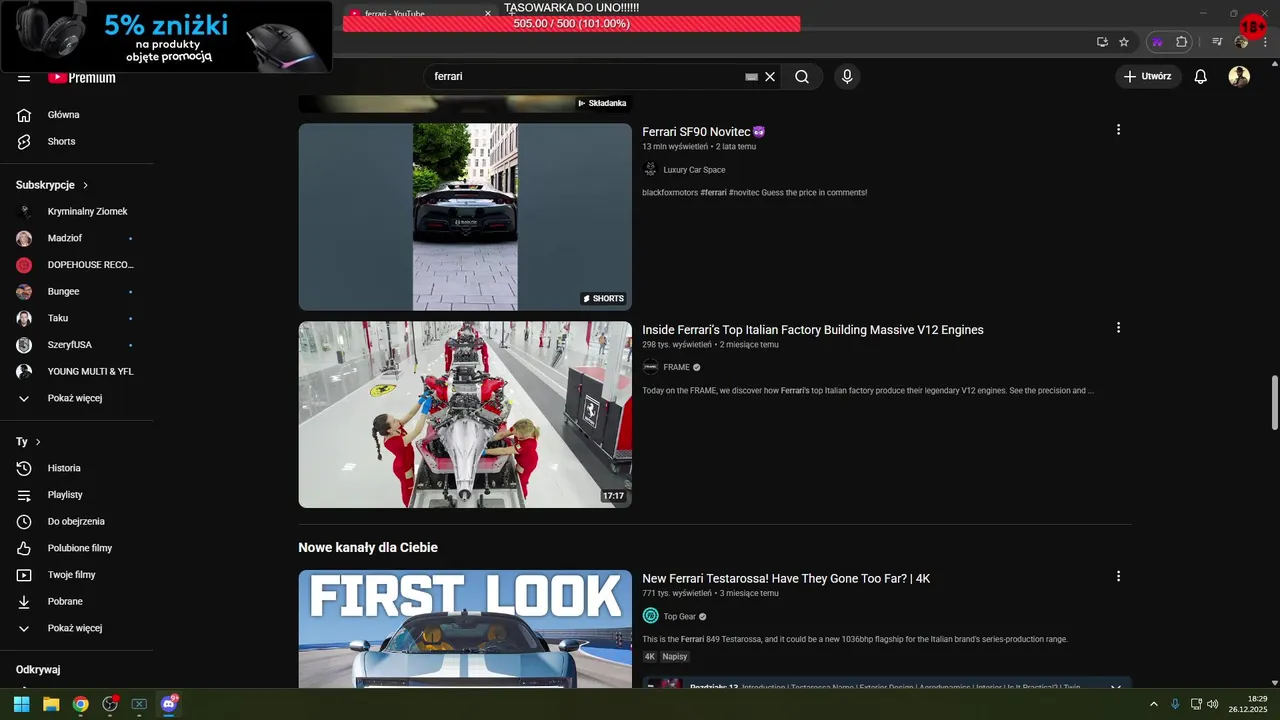The width and height of the screenshot is (1280, 720).
Task: Click the install-app icon in the address bar
Action: [1102, 42]
